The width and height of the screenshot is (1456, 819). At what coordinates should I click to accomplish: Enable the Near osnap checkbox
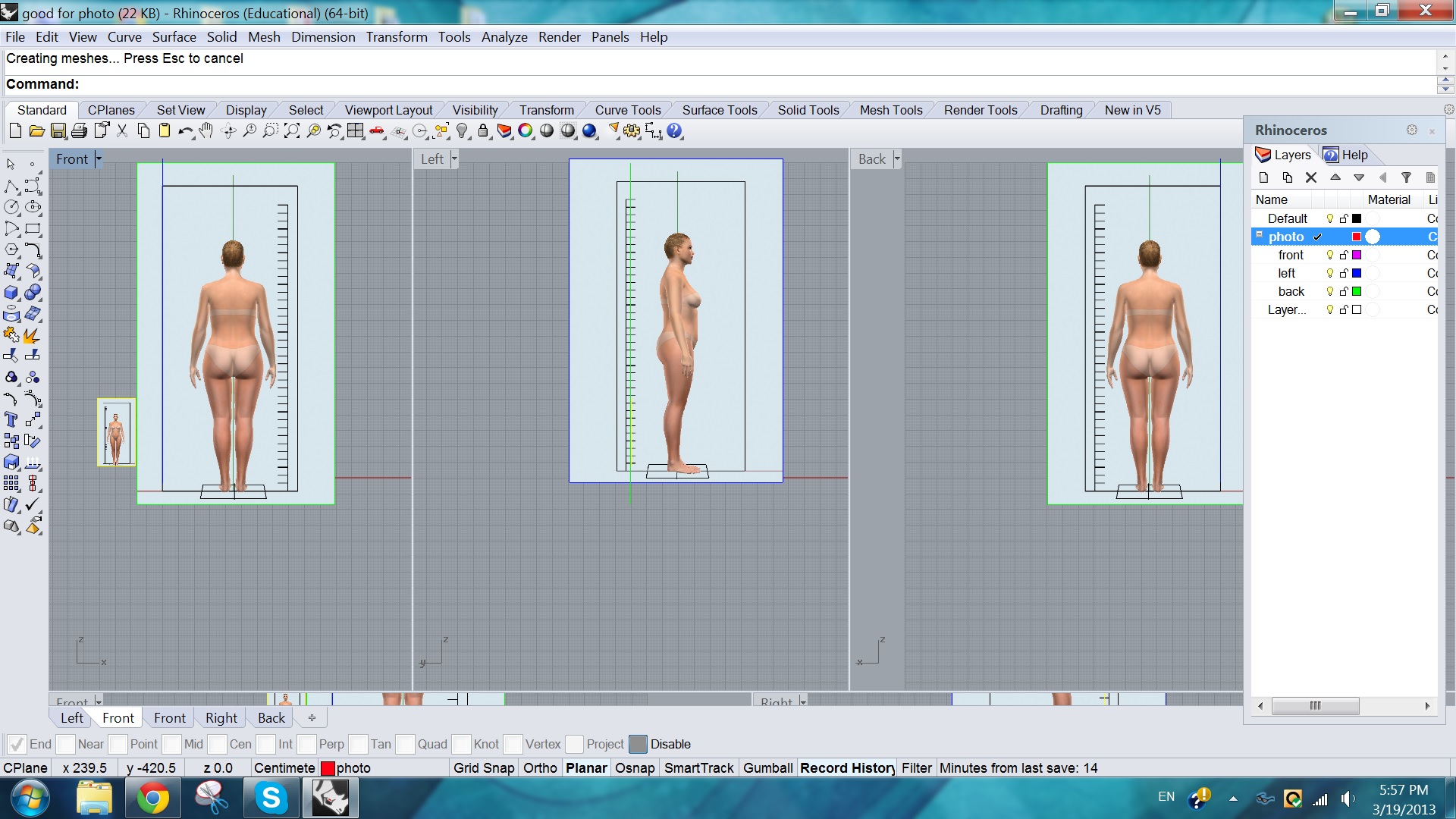tap(66, 744)
